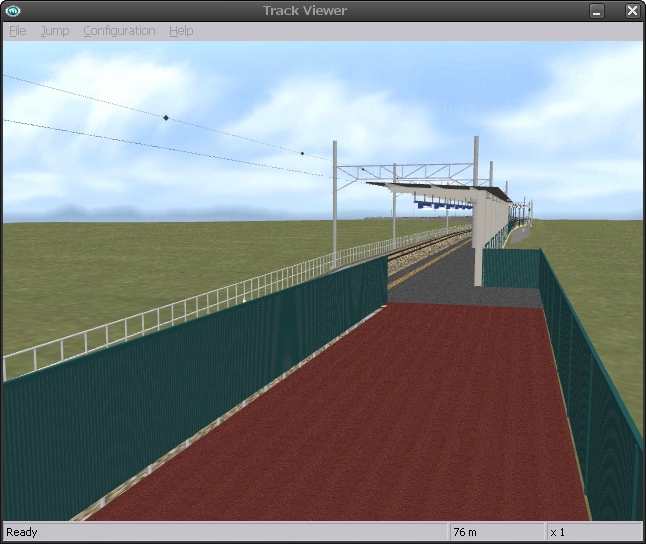Viewport: 646px width, 544px height.
Task: Click the Track Viewer title bar text
Action: (x=305, y=11)
